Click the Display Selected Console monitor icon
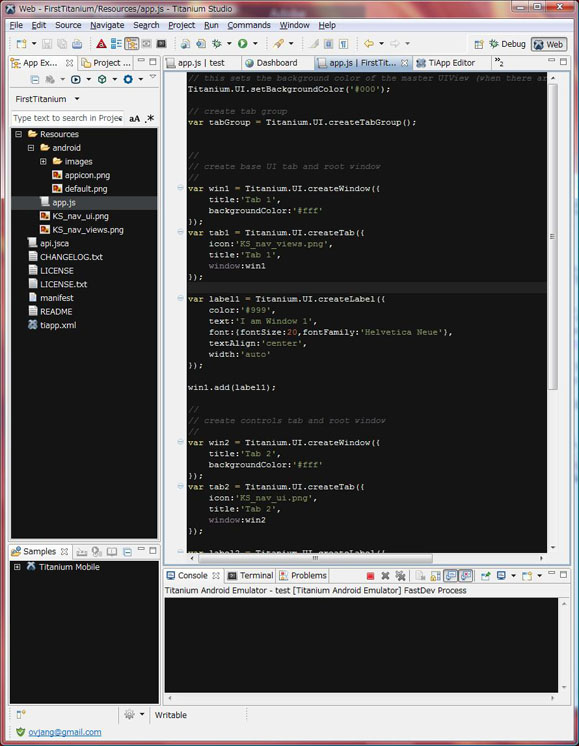The image size is (579, 746). (x=501, y=576)
